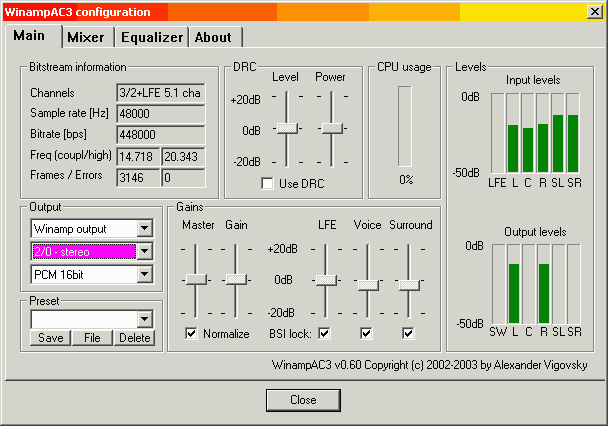Click the CPU usage meter bar
Image resolution: width=608 pixels, height=426 pixels.
click(405, 126)
